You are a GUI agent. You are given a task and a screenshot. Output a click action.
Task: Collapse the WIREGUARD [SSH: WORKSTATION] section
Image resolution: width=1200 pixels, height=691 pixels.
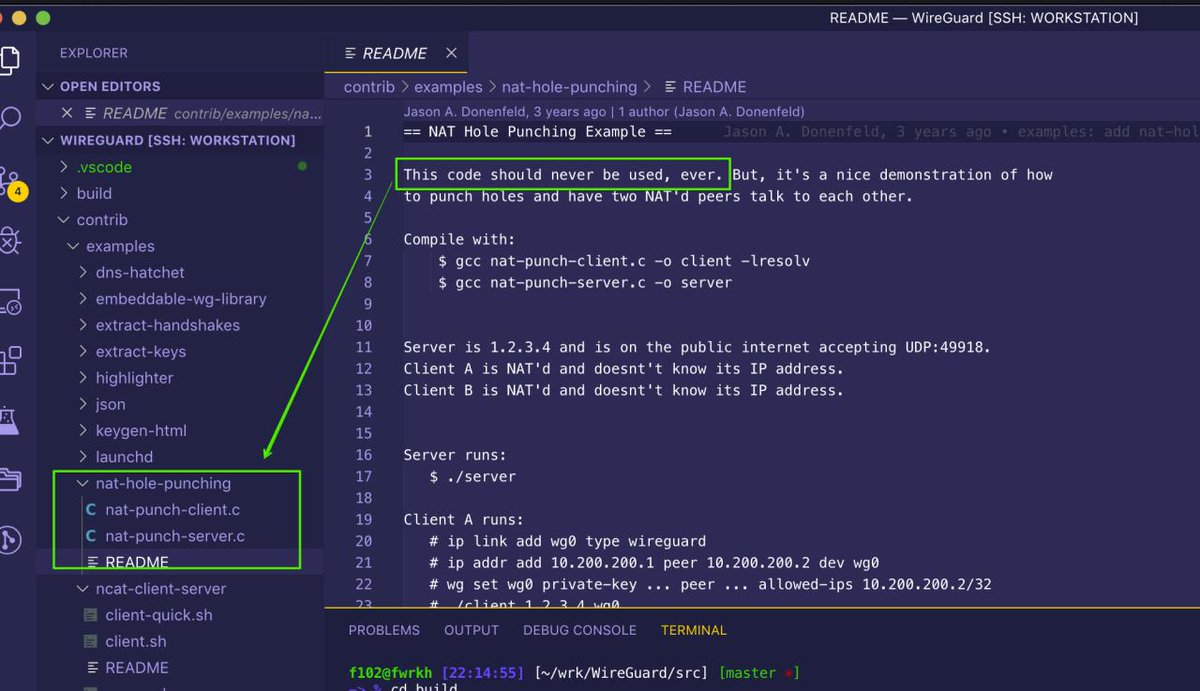coord(47,141)
